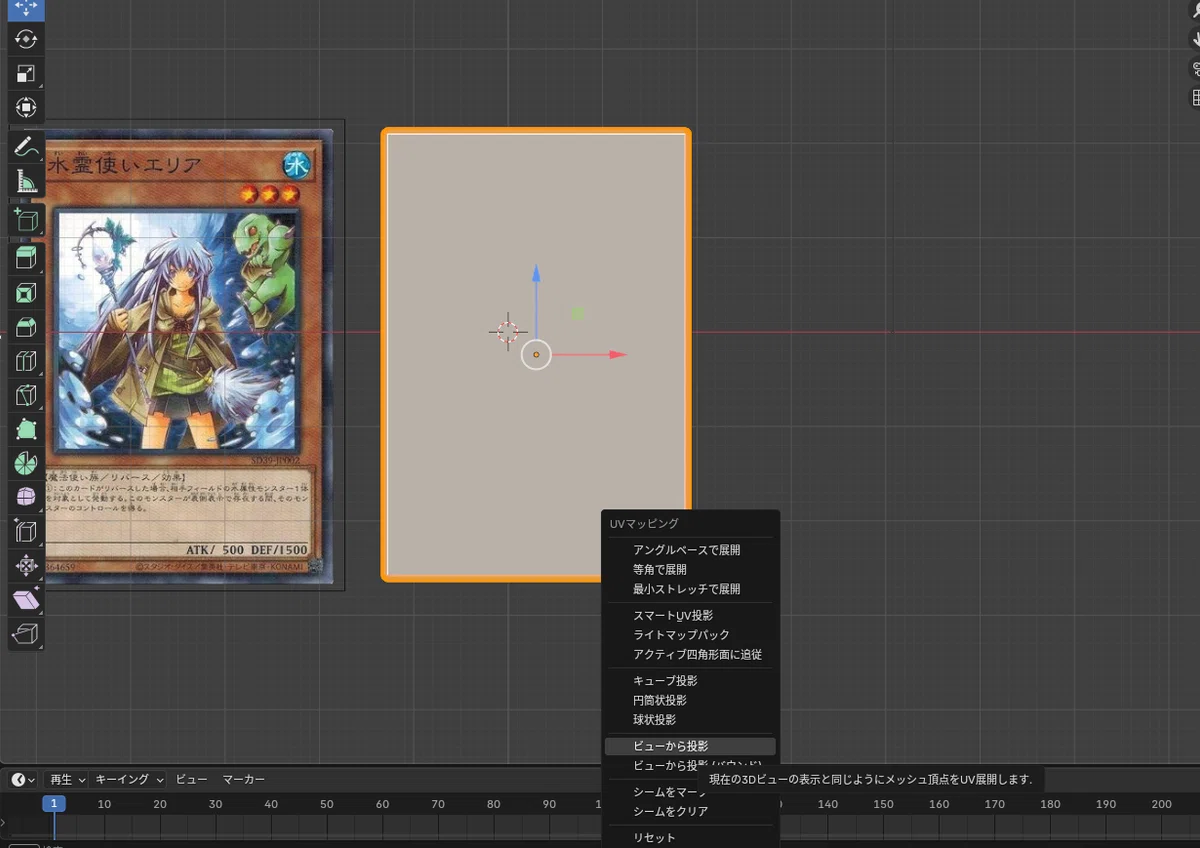Viewport: 1200px width, 848px height.
Task: Select the Shear tool
Action: coord(26,599)
